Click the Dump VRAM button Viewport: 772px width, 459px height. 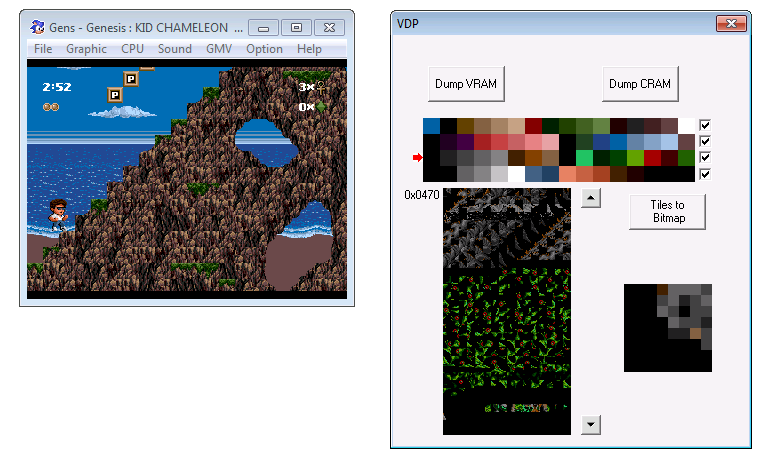click(466, 84)
